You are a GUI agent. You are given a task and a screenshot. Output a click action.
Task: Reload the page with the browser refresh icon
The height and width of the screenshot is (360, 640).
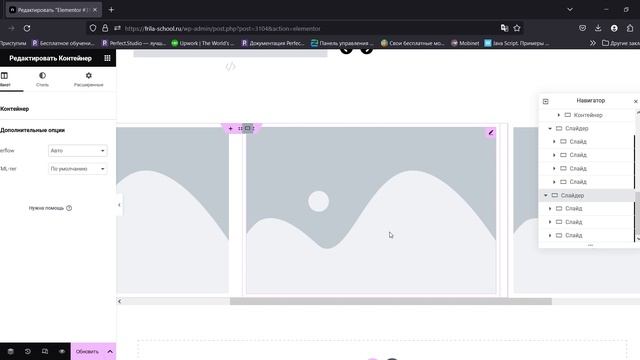point(27,28)
